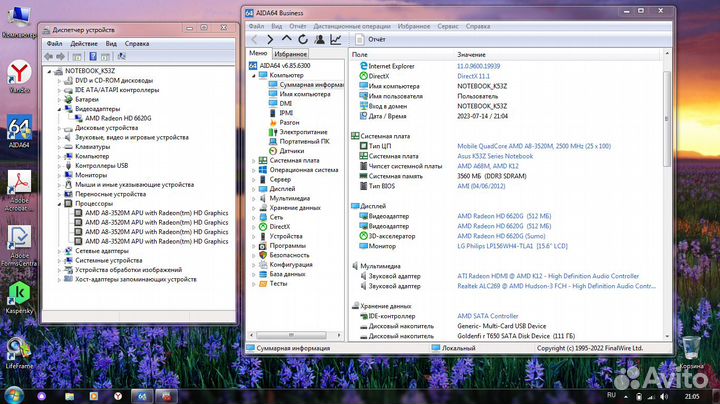Click Device Manager scan hardware toolbar icon
720x404 pixels.
click(121, 56)
